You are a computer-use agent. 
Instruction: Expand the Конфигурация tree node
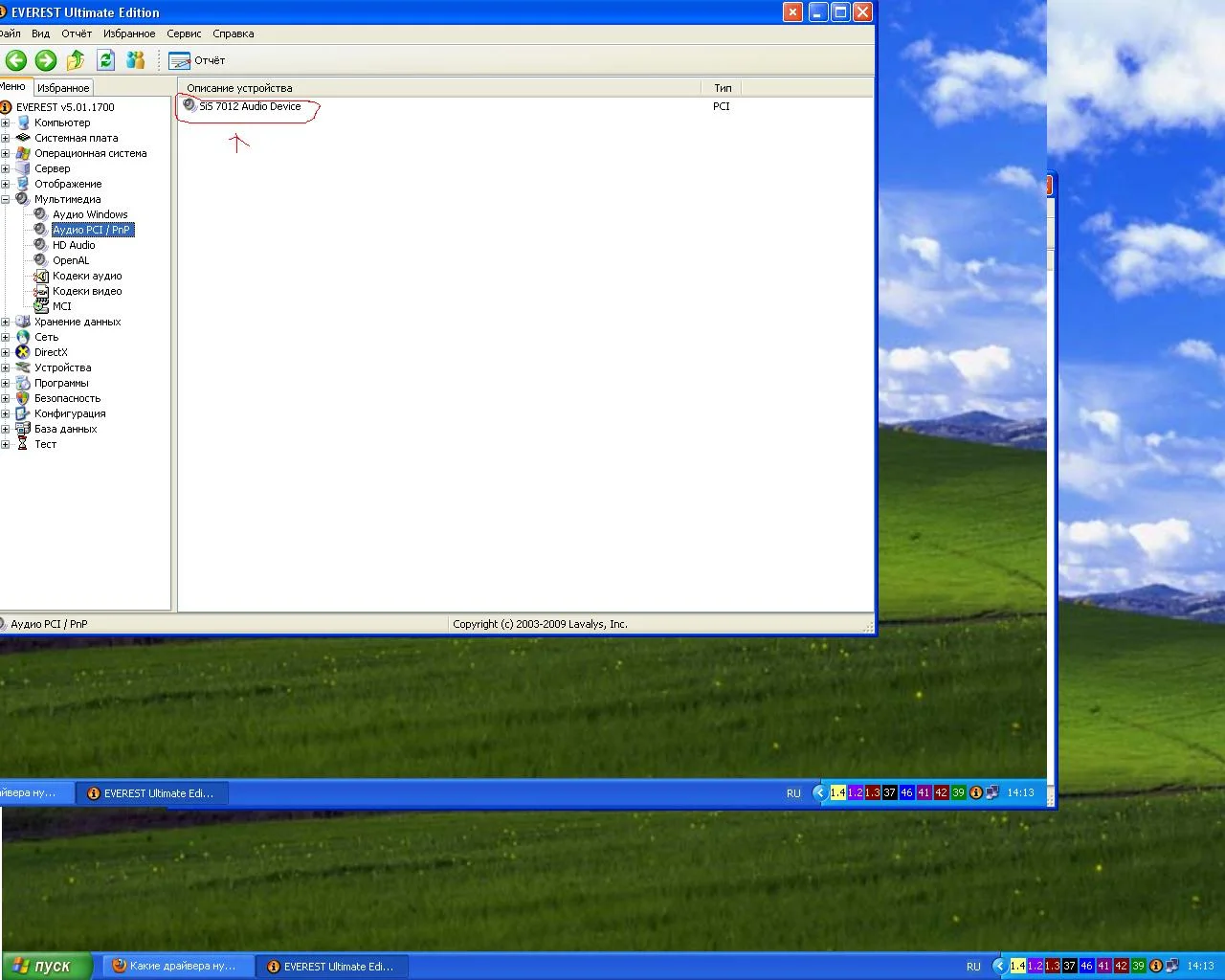5,413
